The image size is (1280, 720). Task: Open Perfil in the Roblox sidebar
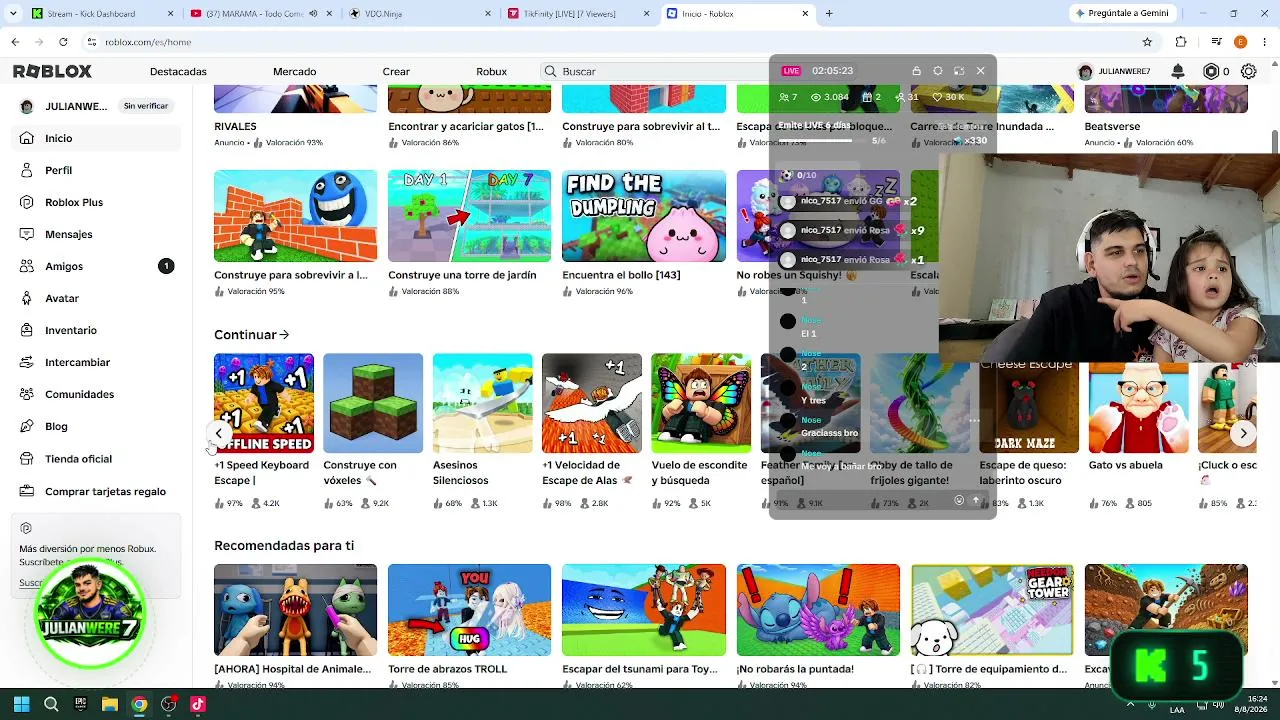tap(96, 170)
